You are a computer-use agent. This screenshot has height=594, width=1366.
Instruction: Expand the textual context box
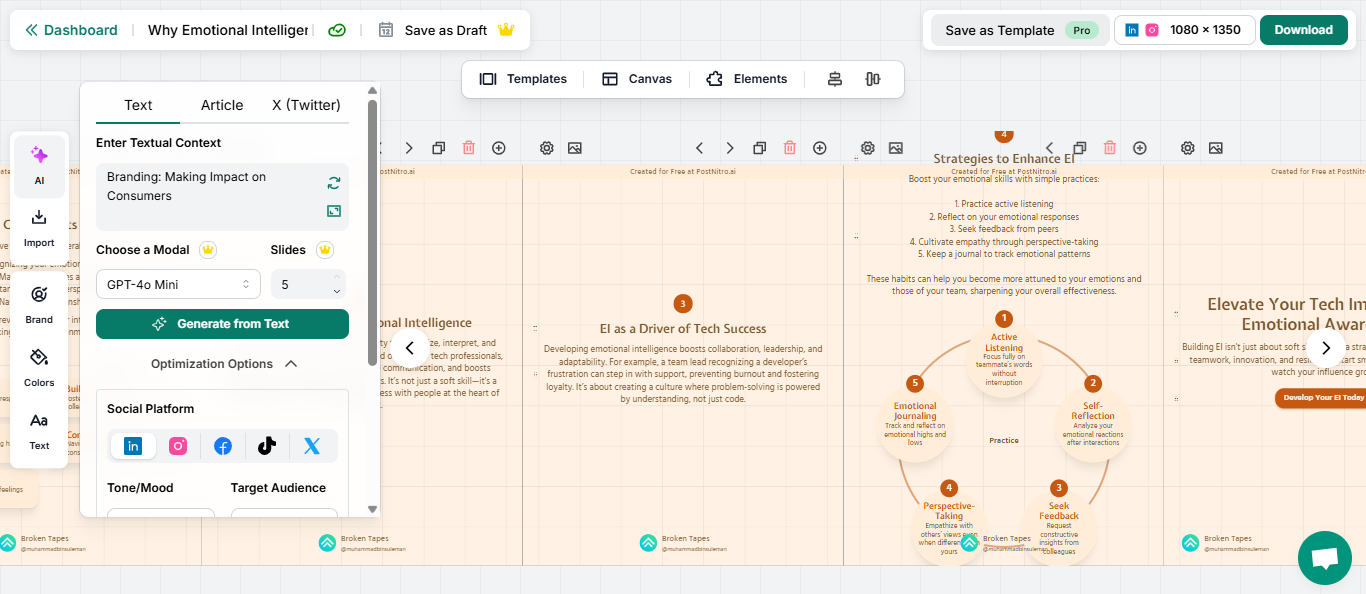click(334, 211)
